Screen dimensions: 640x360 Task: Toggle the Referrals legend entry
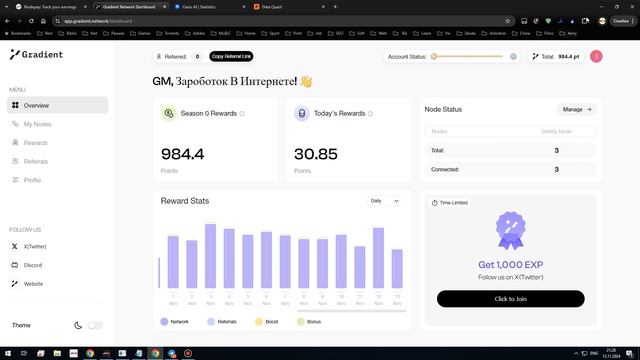click(x=222, y=322)
